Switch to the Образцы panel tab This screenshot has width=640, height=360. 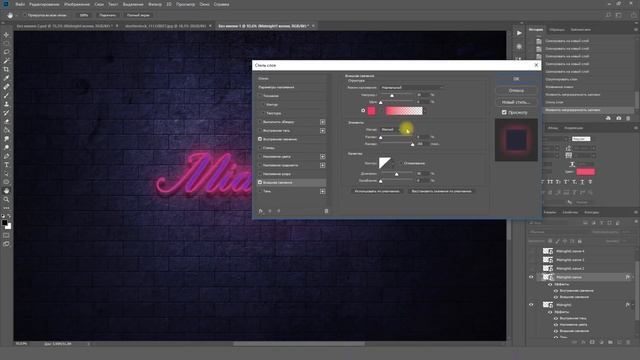(557, 29)
